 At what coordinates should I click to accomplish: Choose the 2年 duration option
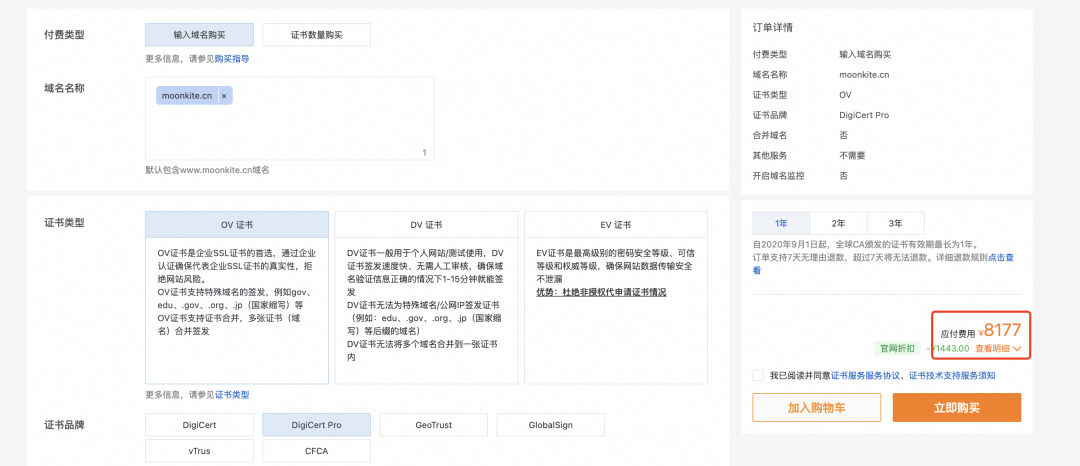[x=838, y=224]
